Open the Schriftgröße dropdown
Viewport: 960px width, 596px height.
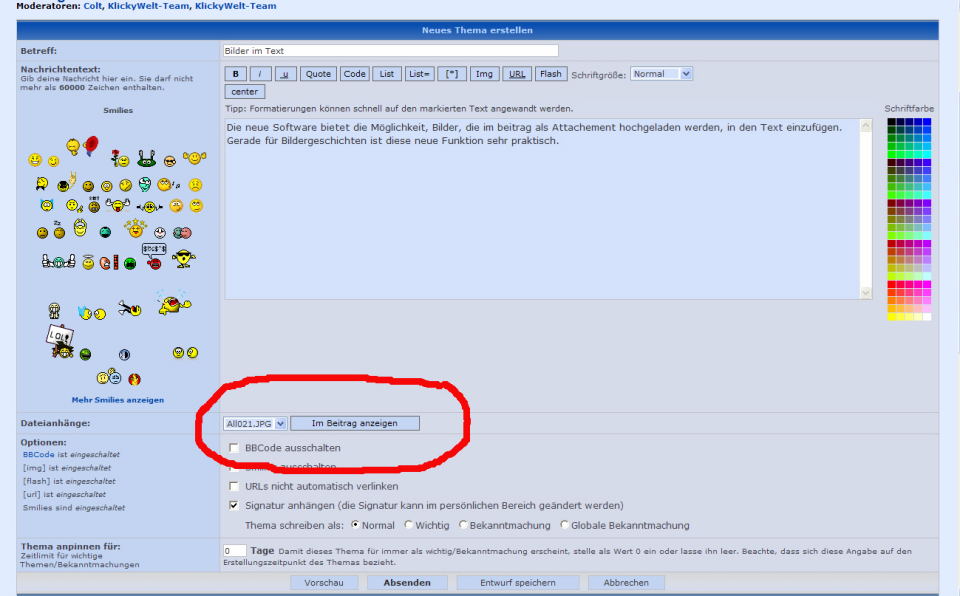660,74
